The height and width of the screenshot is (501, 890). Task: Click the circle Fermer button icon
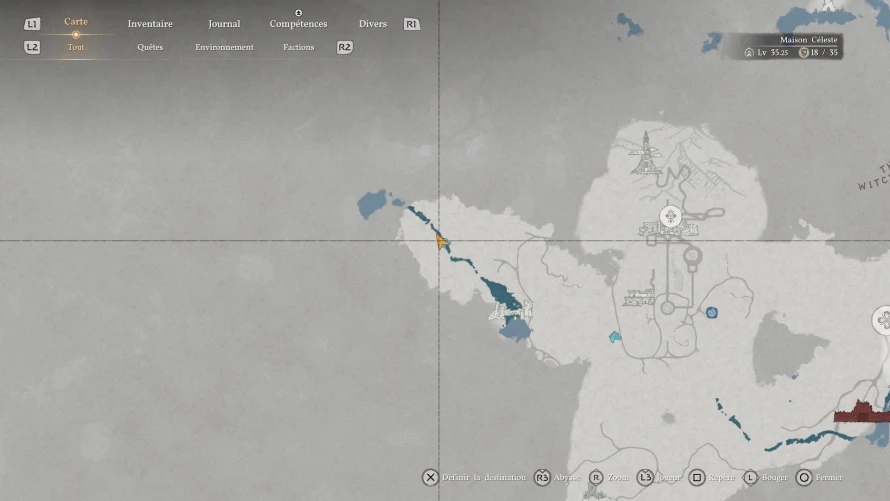pyautogui.click(x=804, y=477)
